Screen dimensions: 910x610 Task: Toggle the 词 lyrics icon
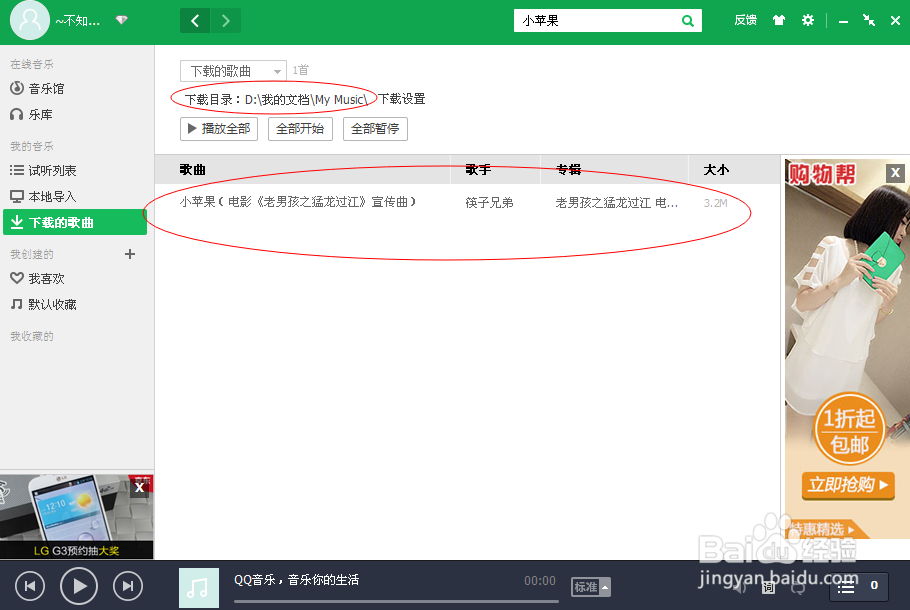coord(768,587)
